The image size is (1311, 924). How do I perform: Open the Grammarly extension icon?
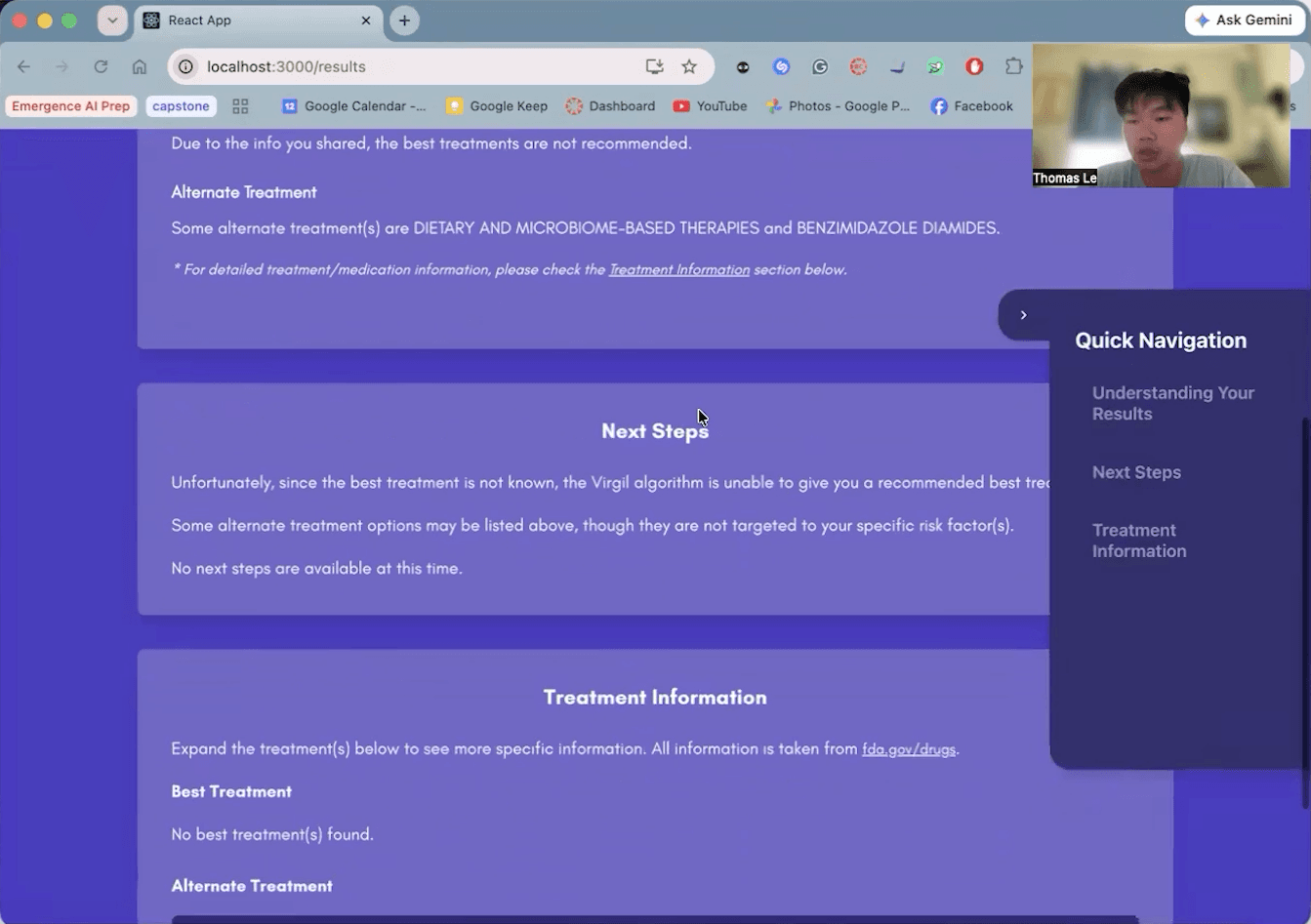click(820, 66)
